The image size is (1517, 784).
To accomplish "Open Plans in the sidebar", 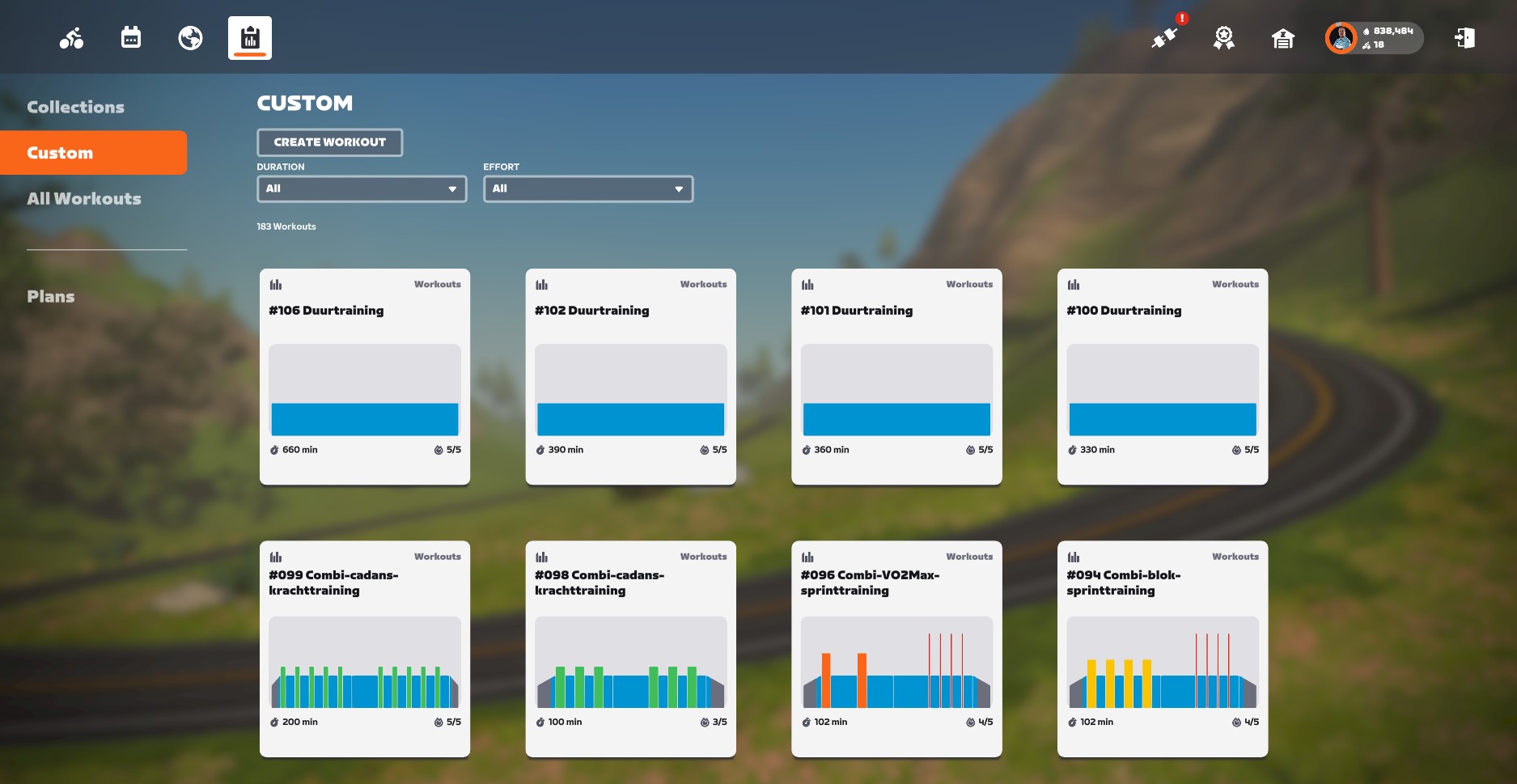I will (51, 296).
